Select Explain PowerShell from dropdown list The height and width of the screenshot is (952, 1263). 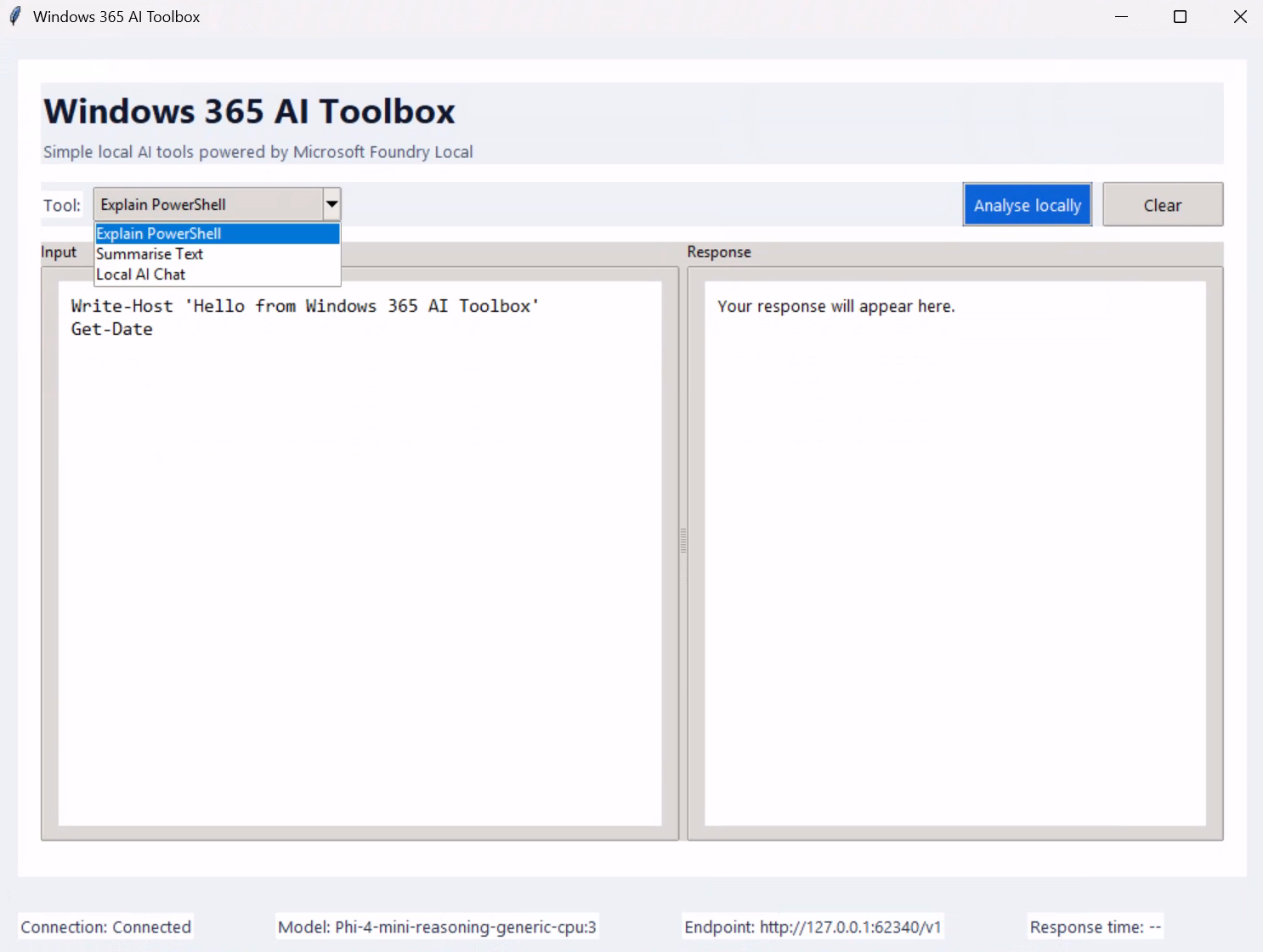pos(218,234)
